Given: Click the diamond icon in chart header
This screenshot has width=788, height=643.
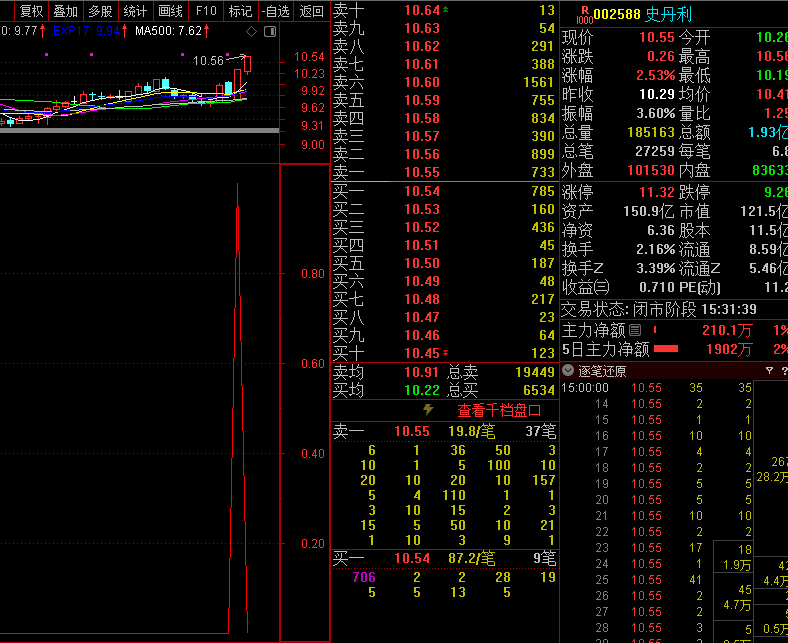Looking at the screenshot, I should (251, 32).
